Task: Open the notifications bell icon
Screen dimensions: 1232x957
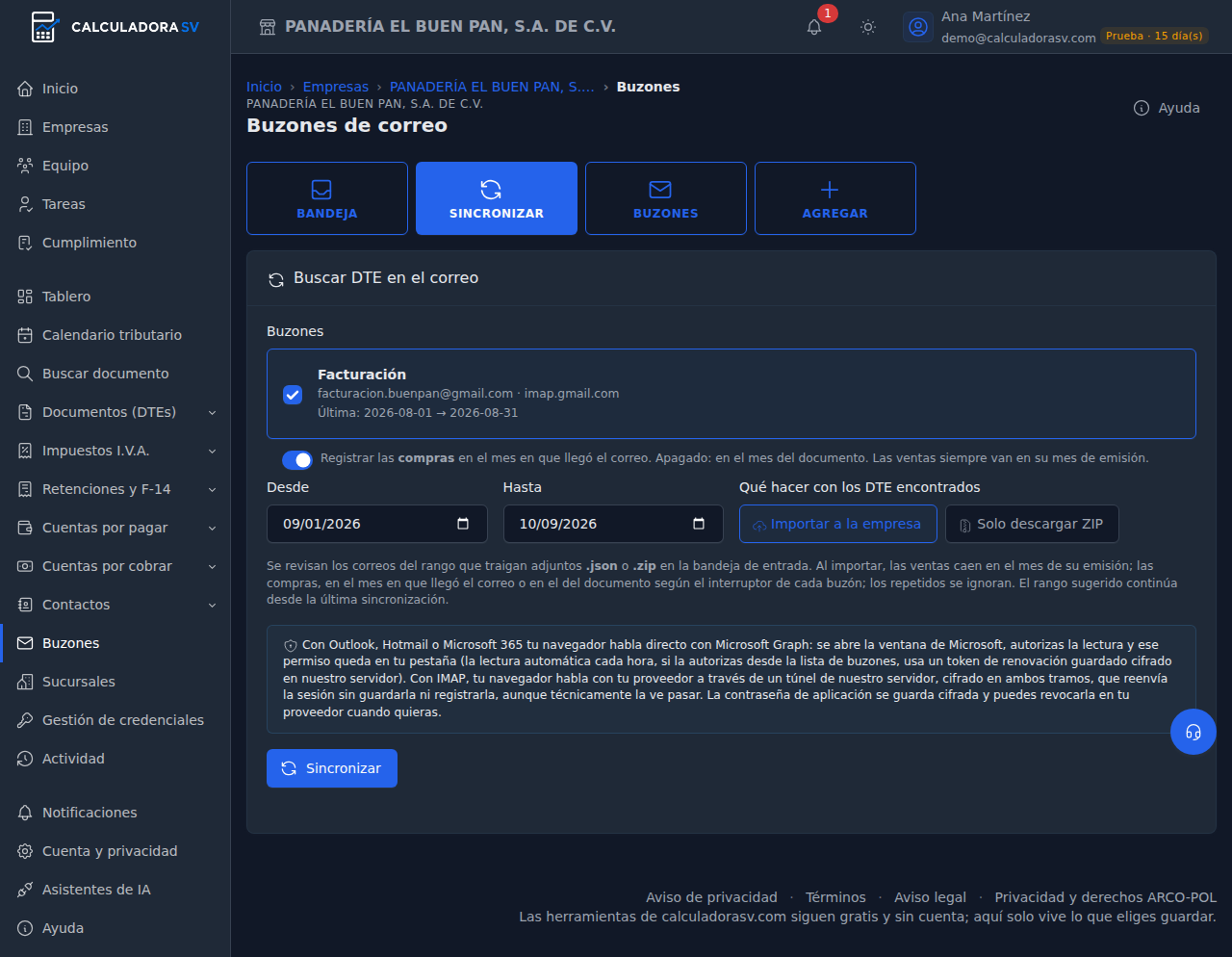Action: click(814, 27)
